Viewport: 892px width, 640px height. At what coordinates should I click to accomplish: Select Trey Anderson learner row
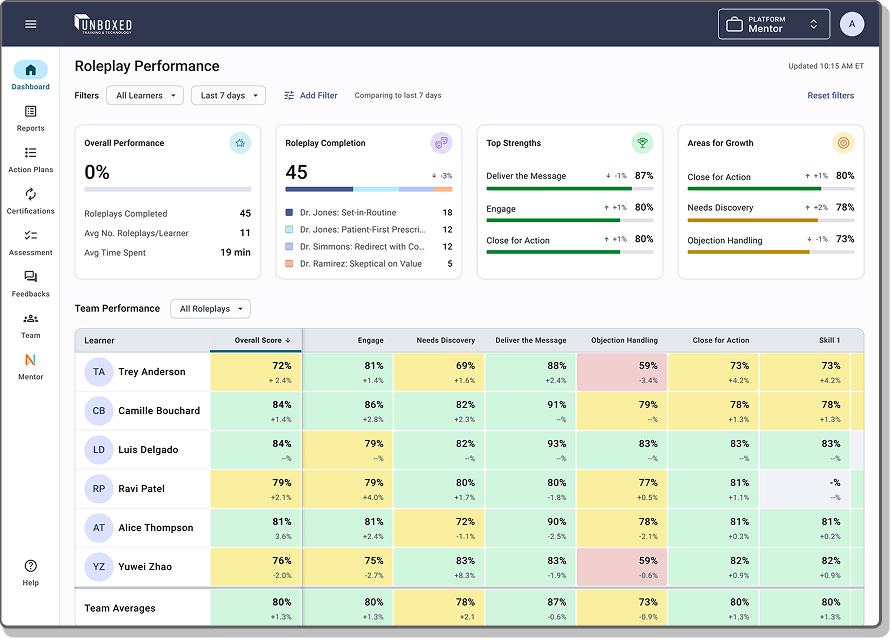[x=151, y=372]
